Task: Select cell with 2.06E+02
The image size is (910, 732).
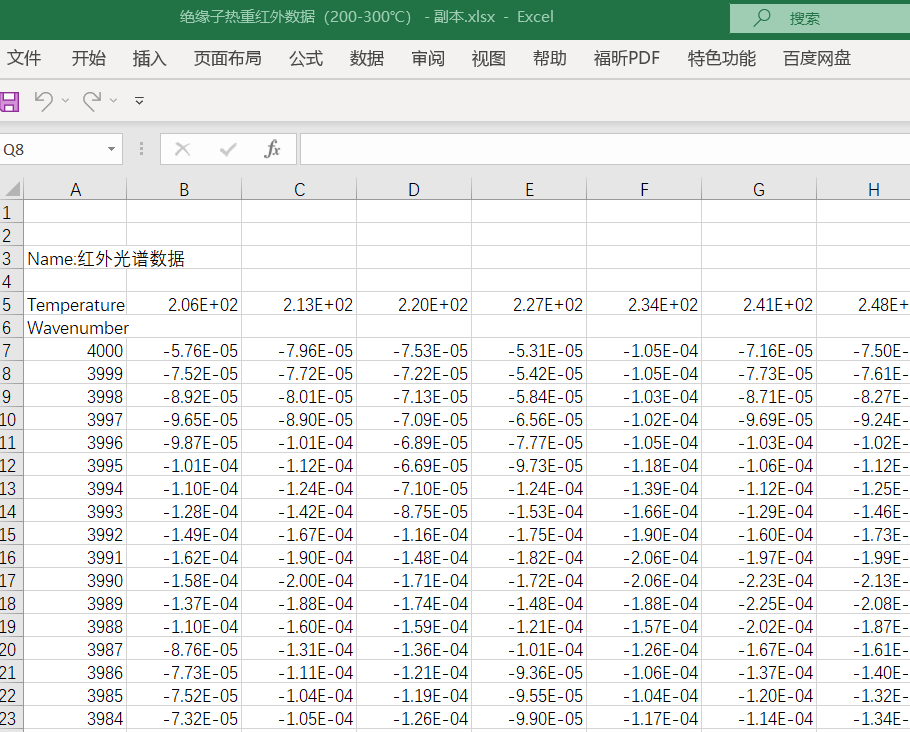Action: [x=184, y=304]
